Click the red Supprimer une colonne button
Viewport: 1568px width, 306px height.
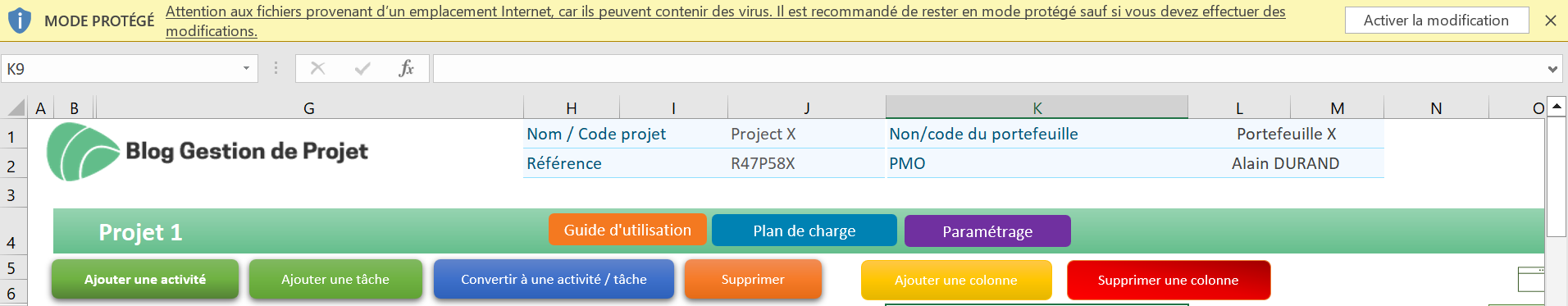pos(1169,281)
